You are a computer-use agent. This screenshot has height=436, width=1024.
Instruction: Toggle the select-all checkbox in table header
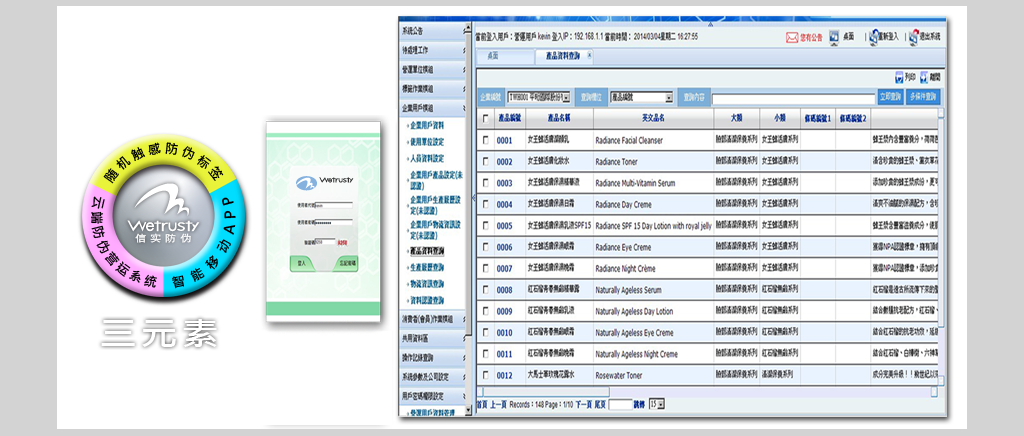tap(486, 118)
